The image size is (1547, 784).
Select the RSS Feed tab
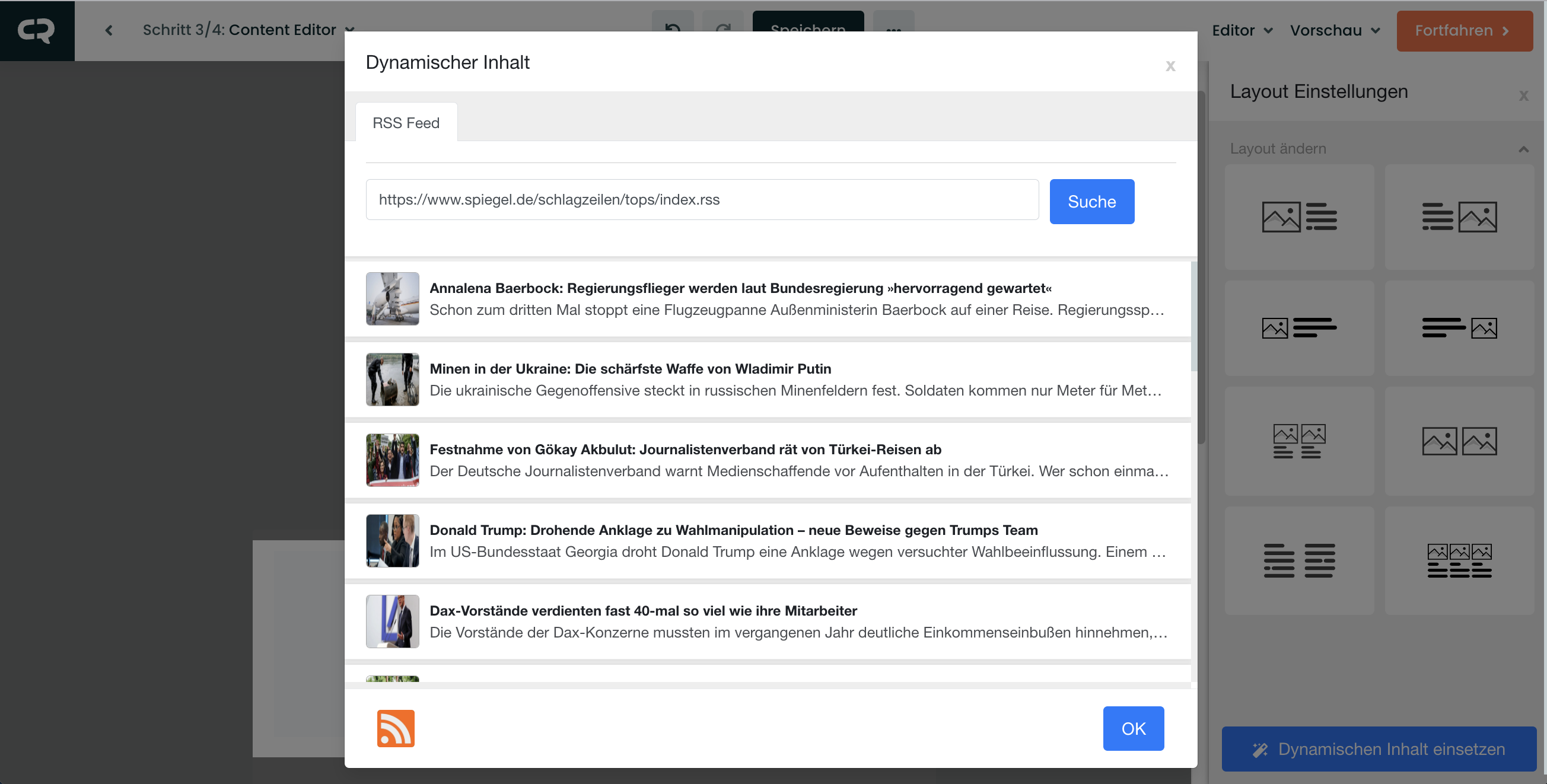pos(406,122)
